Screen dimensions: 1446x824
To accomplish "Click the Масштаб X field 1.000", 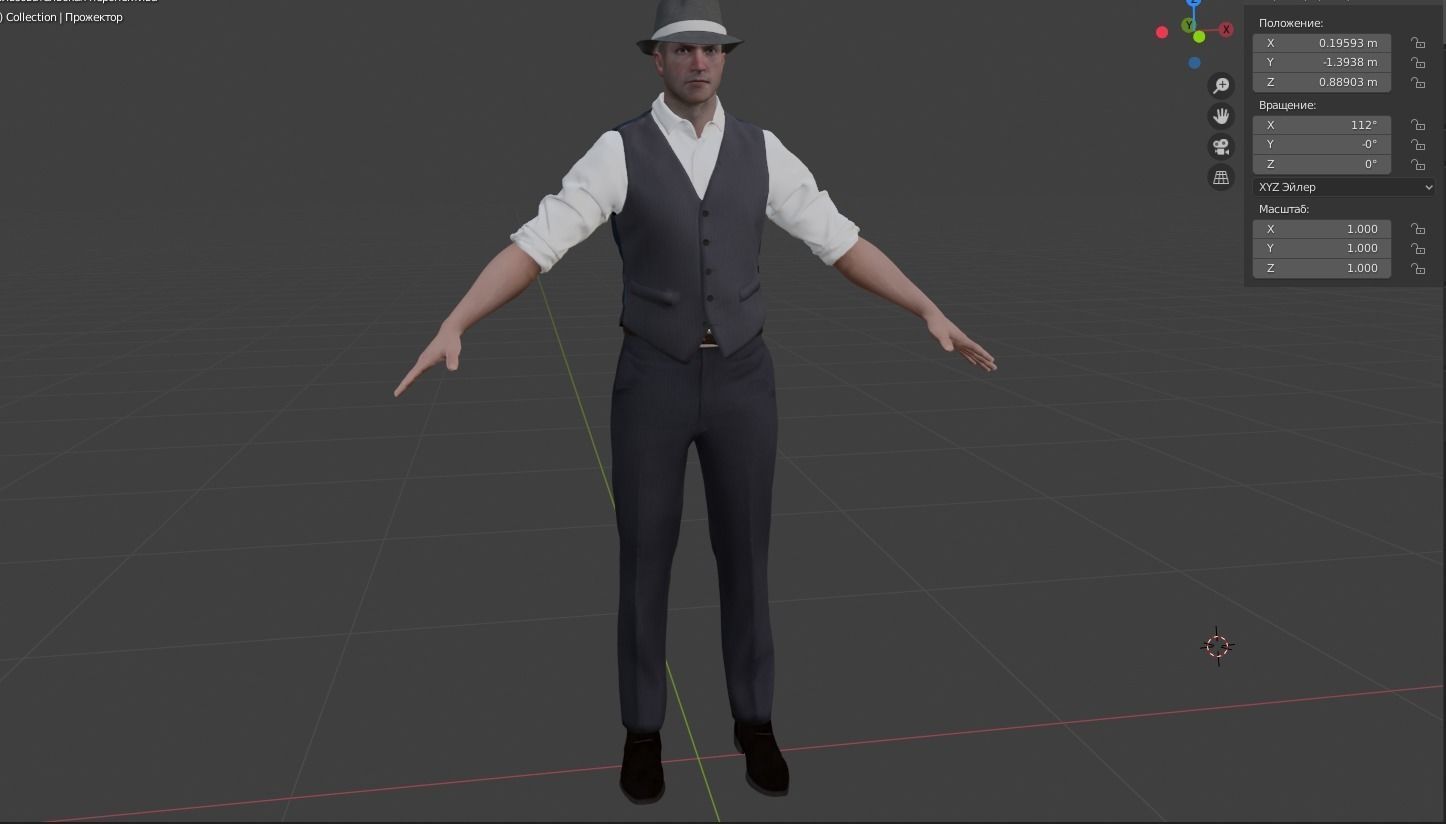I will click(x=1322, y=229).
